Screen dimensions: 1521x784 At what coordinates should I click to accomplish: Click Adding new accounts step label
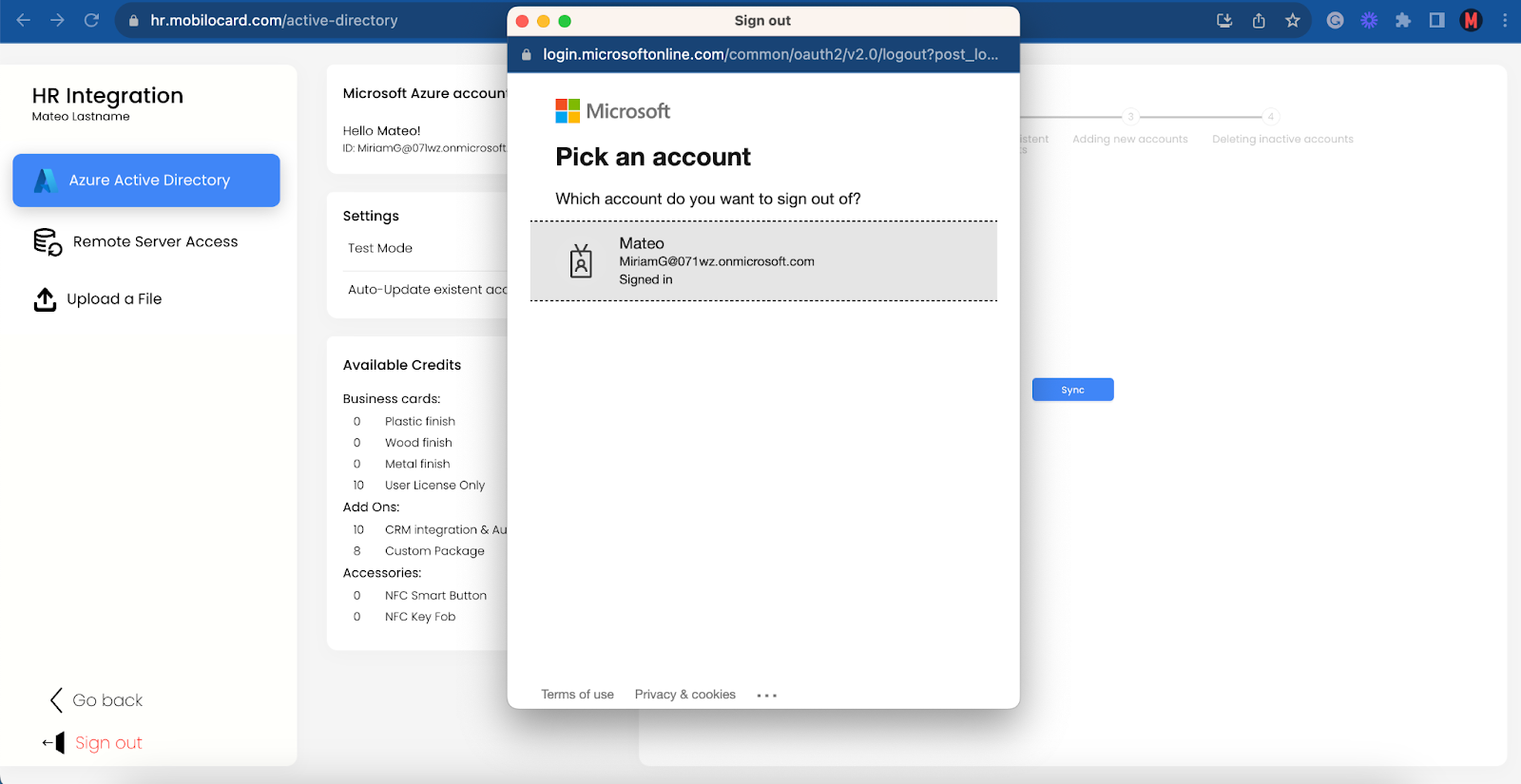[x=1130, y=139]
